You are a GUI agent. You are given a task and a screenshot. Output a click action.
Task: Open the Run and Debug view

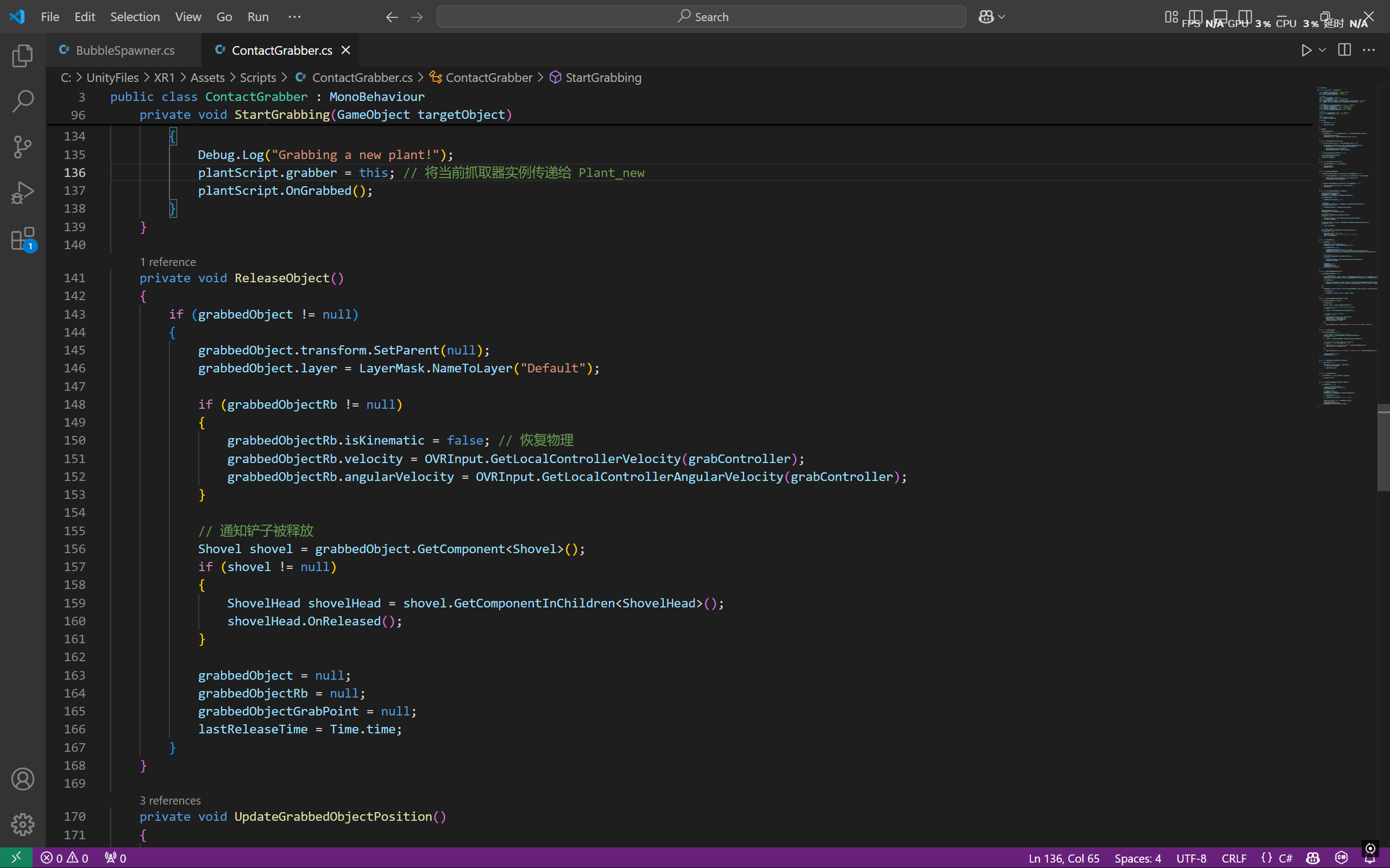click(x=22, y=193)
